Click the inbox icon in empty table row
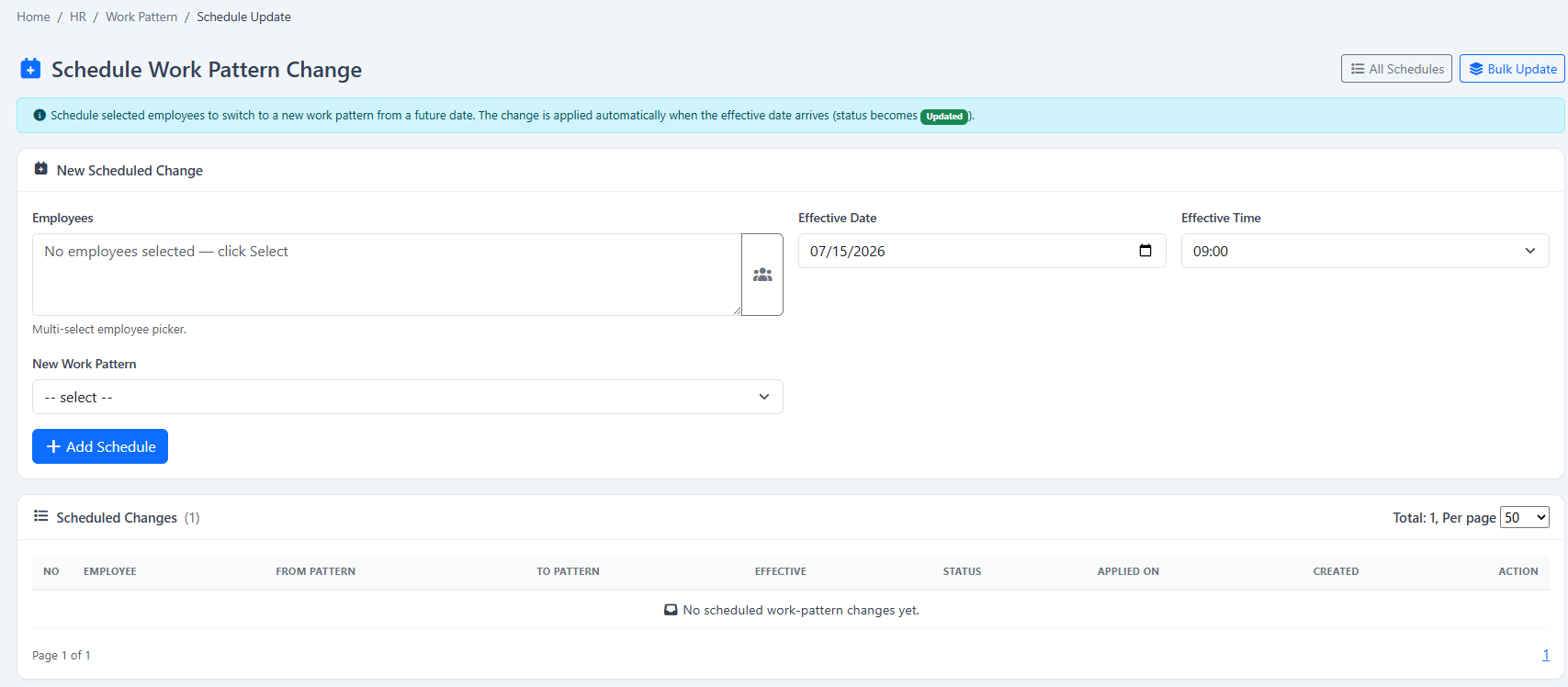The width and height of the screenshot is (1568, 687). (x=671, y=610)
